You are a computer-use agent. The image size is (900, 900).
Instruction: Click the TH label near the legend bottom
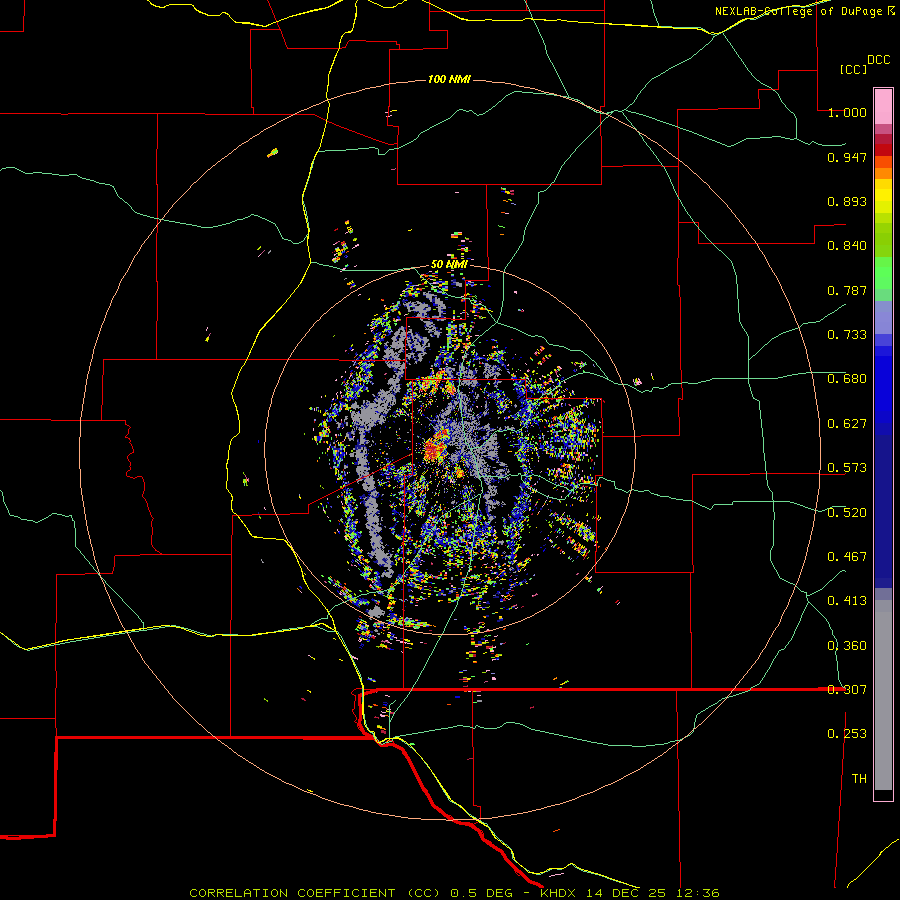pos(859,779)
